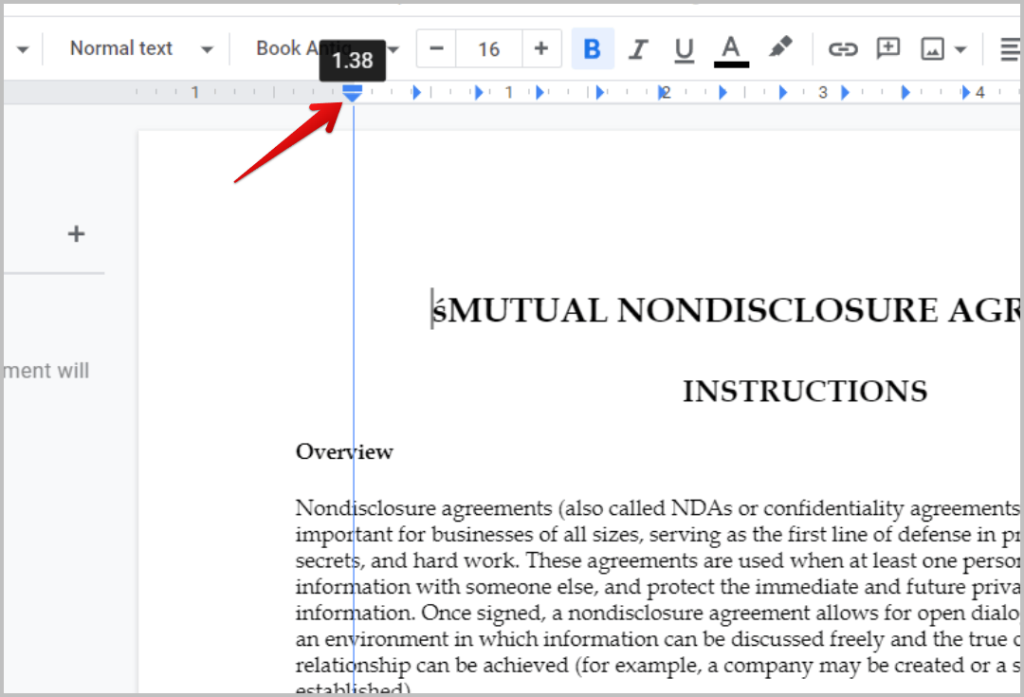Image resolution: width=1024 pixels, height=697 pixels.
Task: Toggle underline formatting
Action: coord(684,49)
